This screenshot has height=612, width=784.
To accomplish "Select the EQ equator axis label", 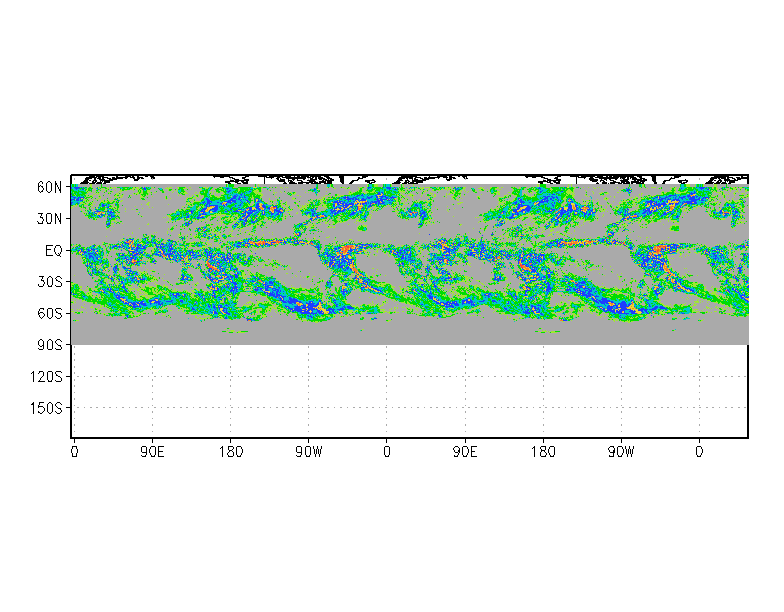I will [54, 250].
